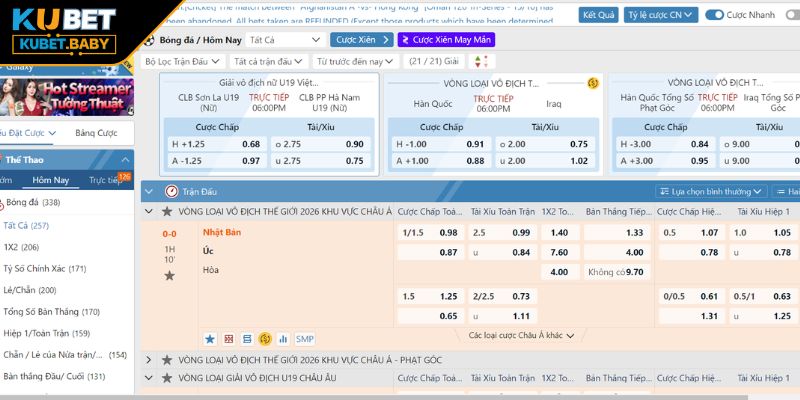Screen dimensions: 800x400
Task: Select Tất Cả (257) in sidebar
Action: pyautogui.click(x=26, y=226)
